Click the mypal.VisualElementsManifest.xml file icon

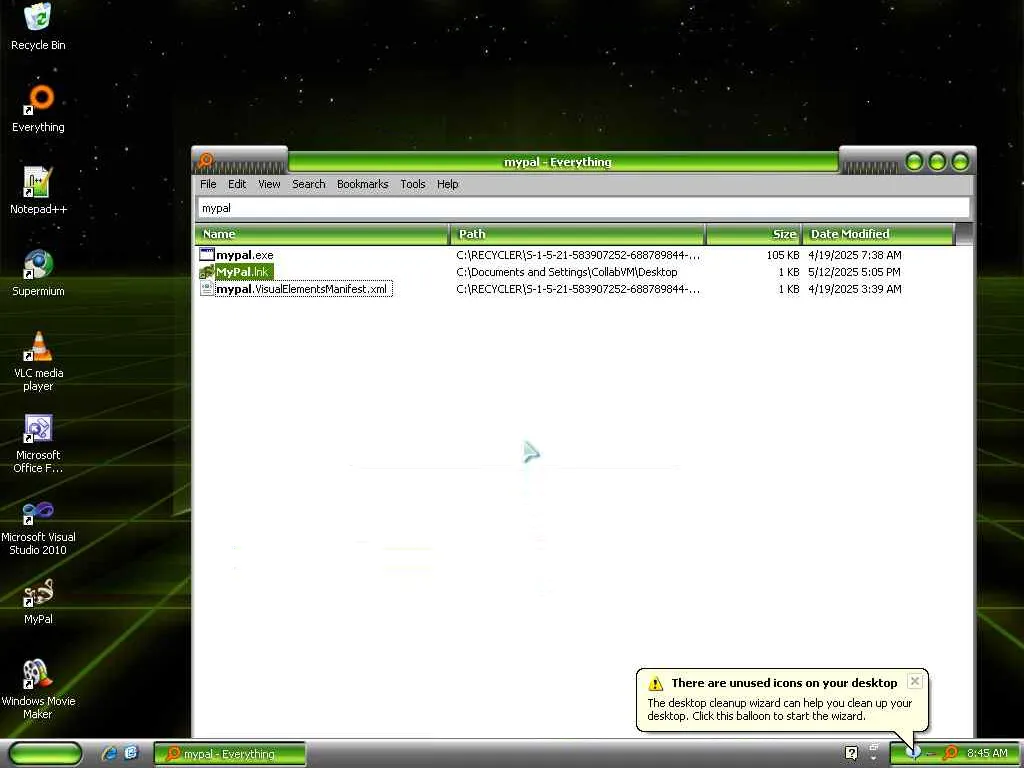206,289
